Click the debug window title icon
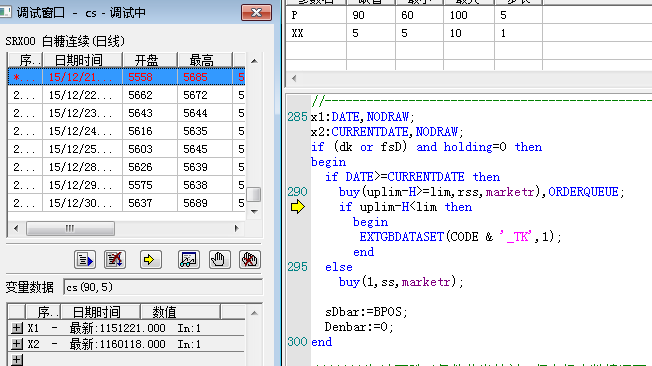This screenshot has width=652, height=366. [5, 12]
